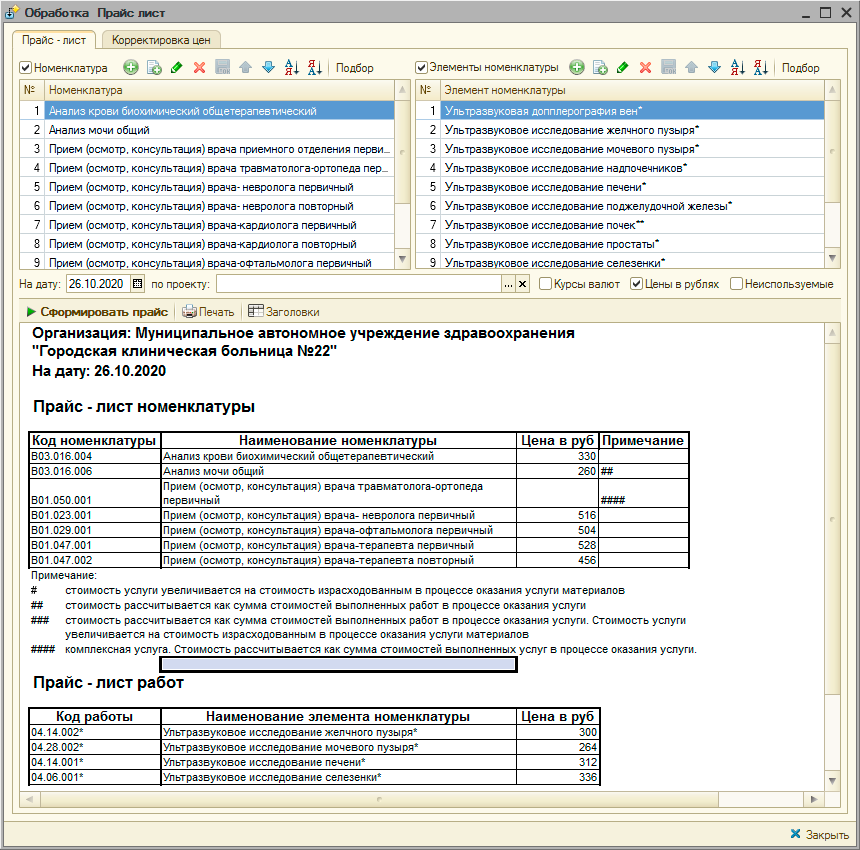Sort Номенклатура list ascending

pyautogui.click(x=292, y=68)
